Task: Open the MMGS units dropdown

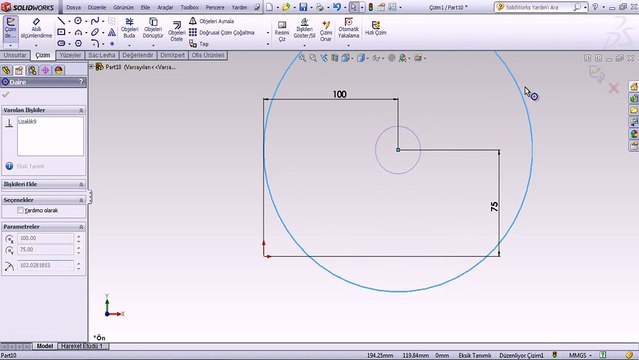Action: coord(580,356)
